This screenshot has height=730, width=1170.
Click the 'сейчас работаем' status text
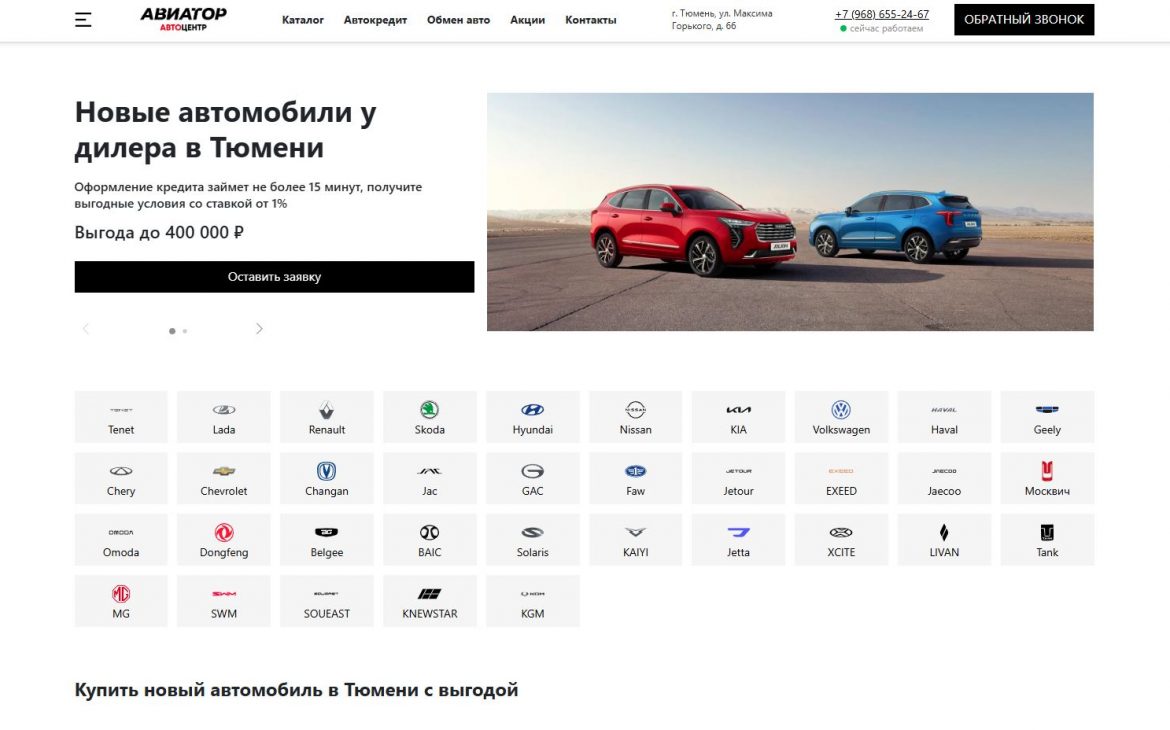(886, 28)
